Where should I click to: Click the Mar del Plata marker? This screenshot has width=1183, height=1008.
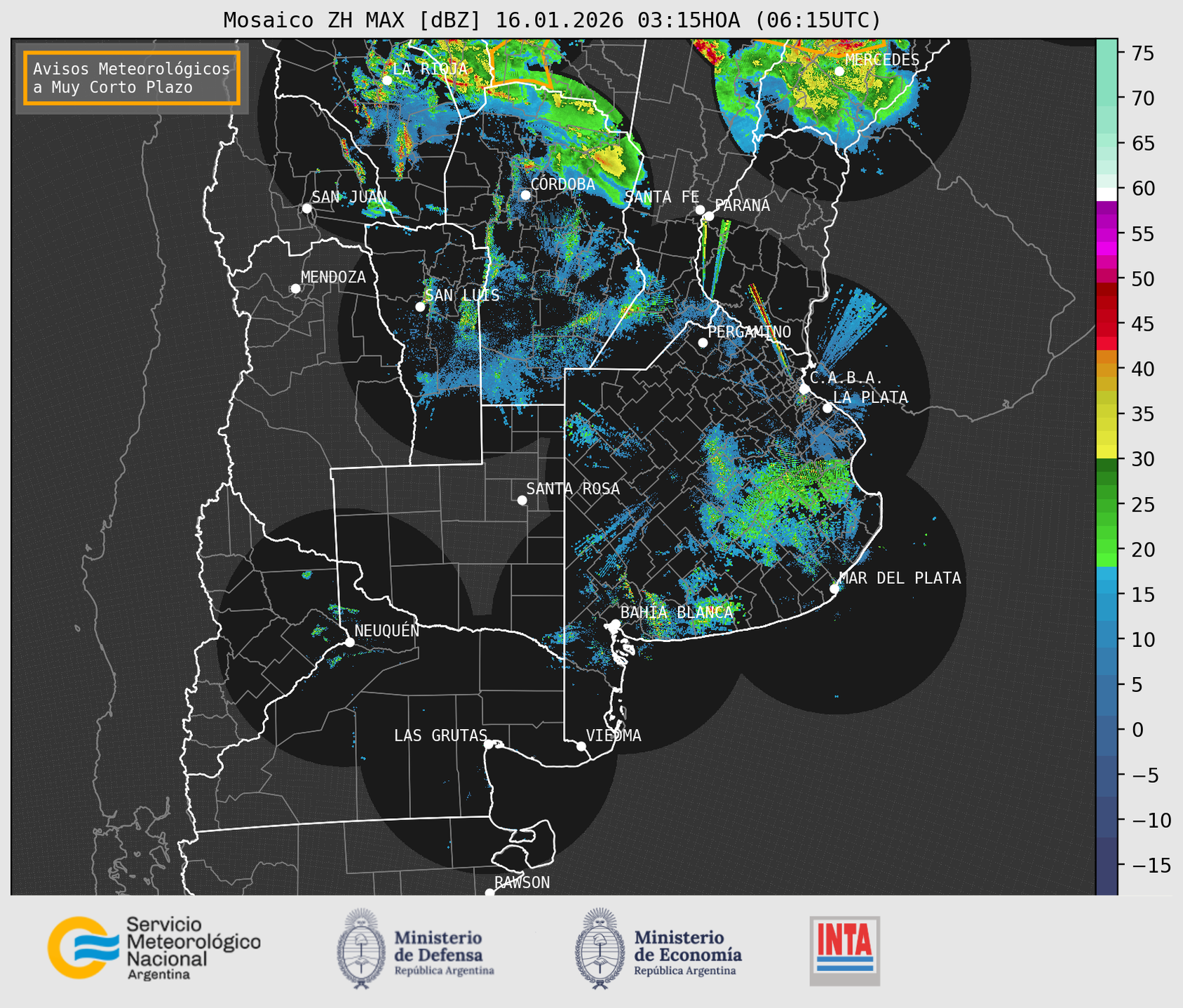point(834,589)
